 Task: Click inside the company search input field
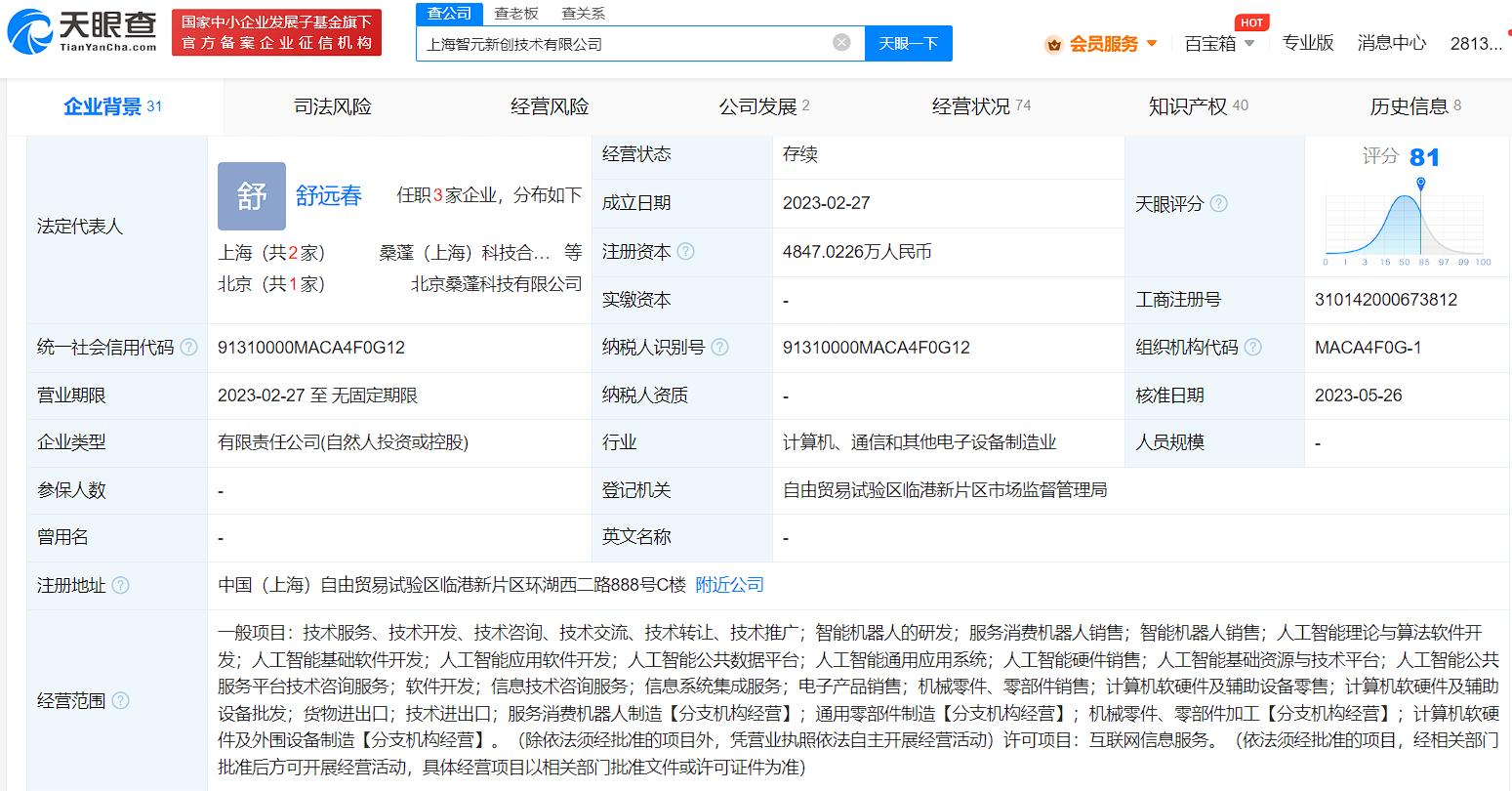coord(625,42)
